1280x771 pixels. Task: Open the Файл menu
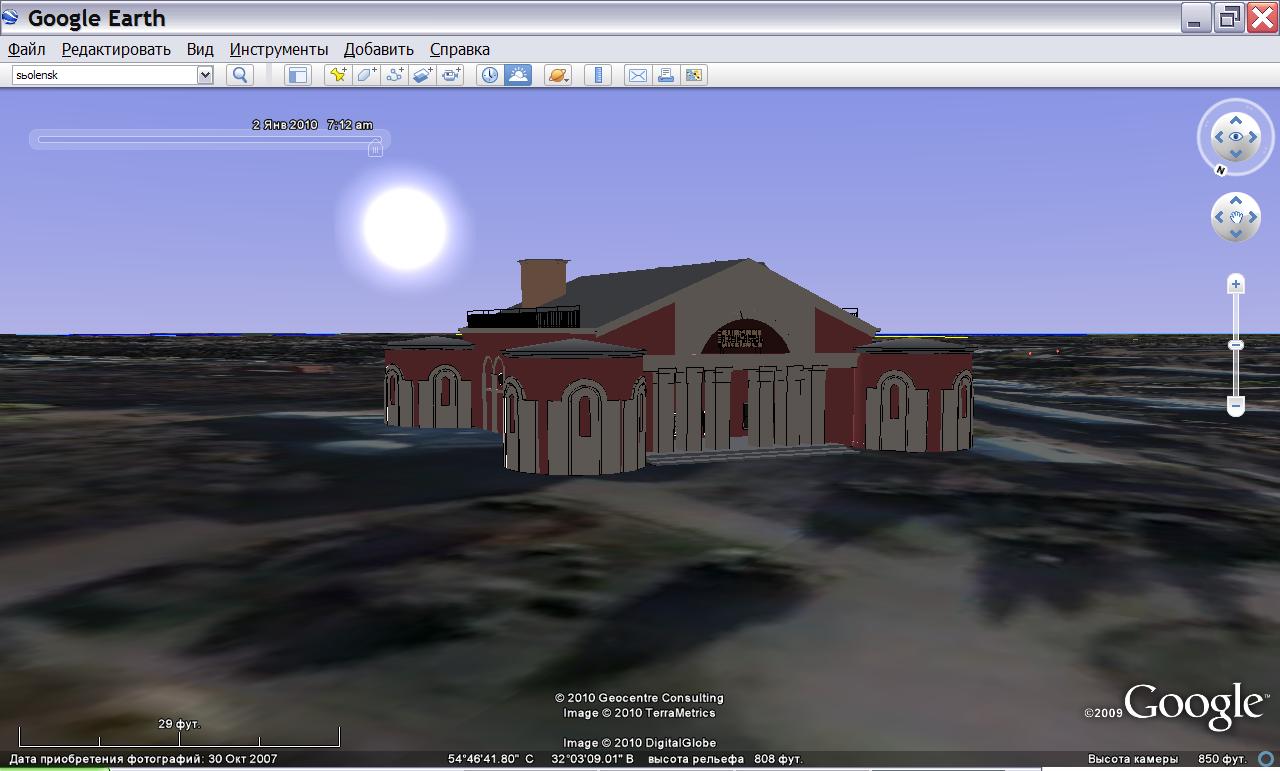pyautogui.click(x=27, y=49)
